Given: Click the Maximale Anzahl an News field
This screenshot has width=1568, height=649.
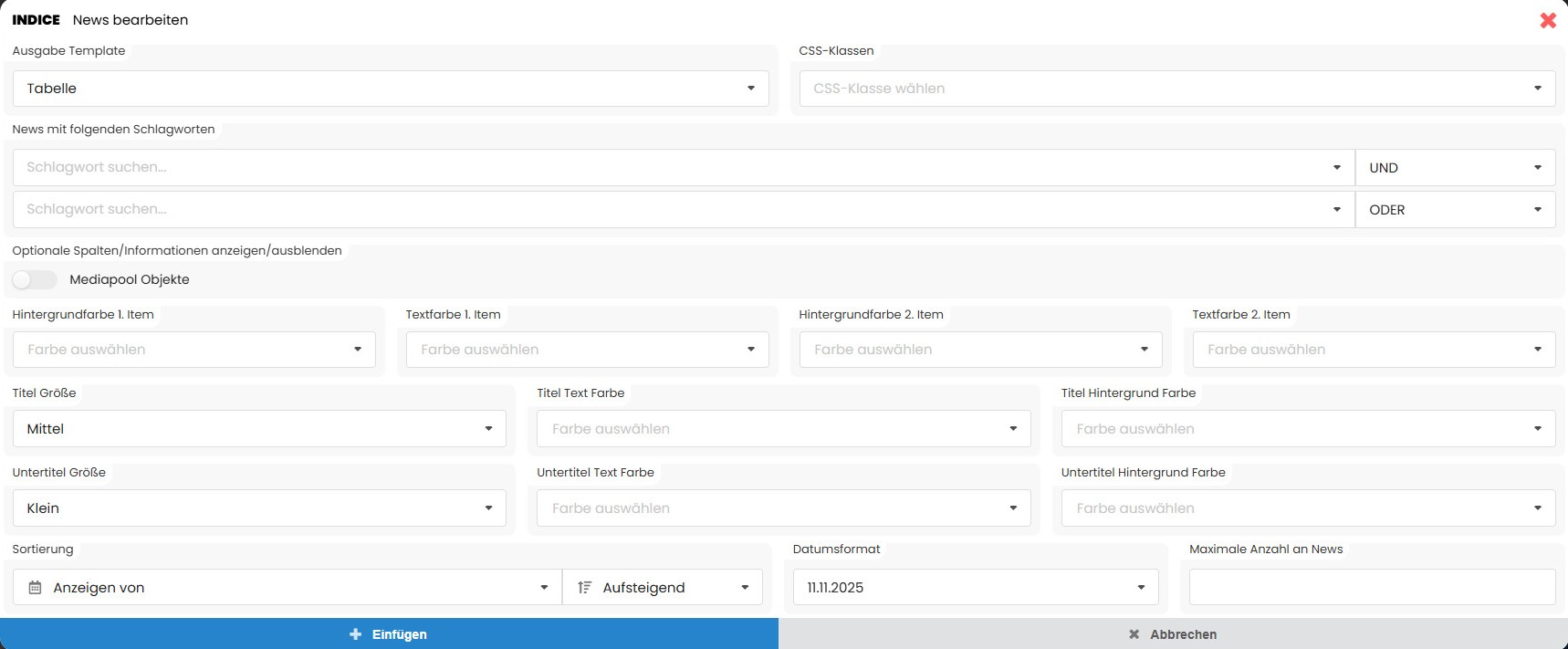Looking at the screenshot, I should [x=1372, y=588].
